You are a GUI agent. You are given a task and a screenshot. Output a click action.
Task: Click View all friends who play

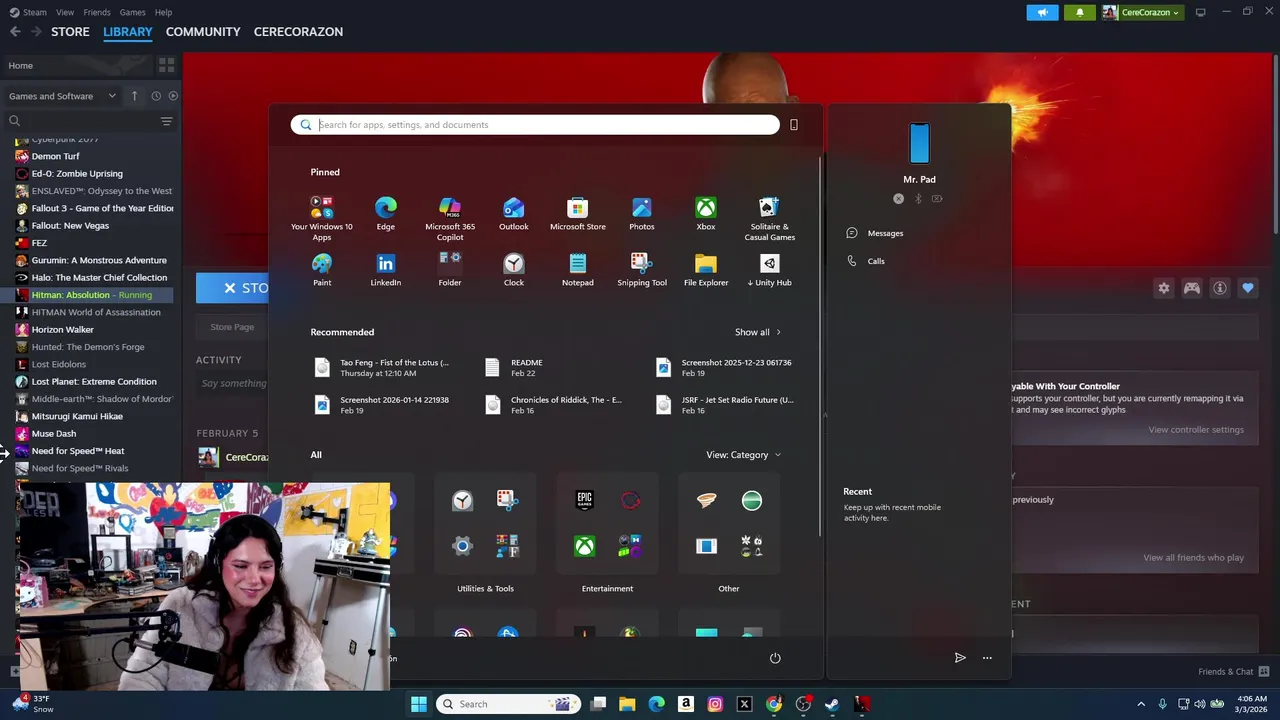point(1193,558)
